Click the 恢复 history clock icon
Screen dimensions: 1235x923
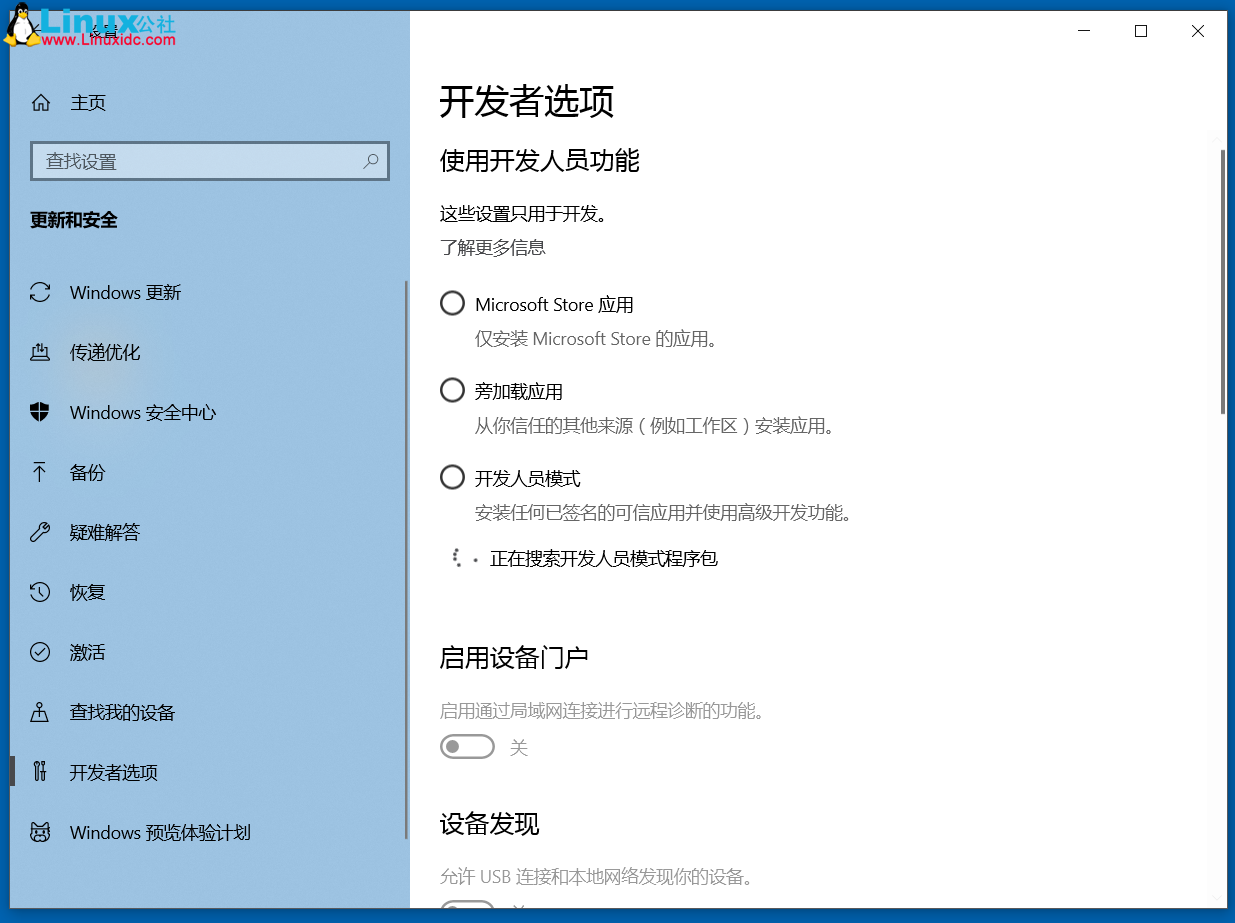pyautogui.click(x=40, y=592)
